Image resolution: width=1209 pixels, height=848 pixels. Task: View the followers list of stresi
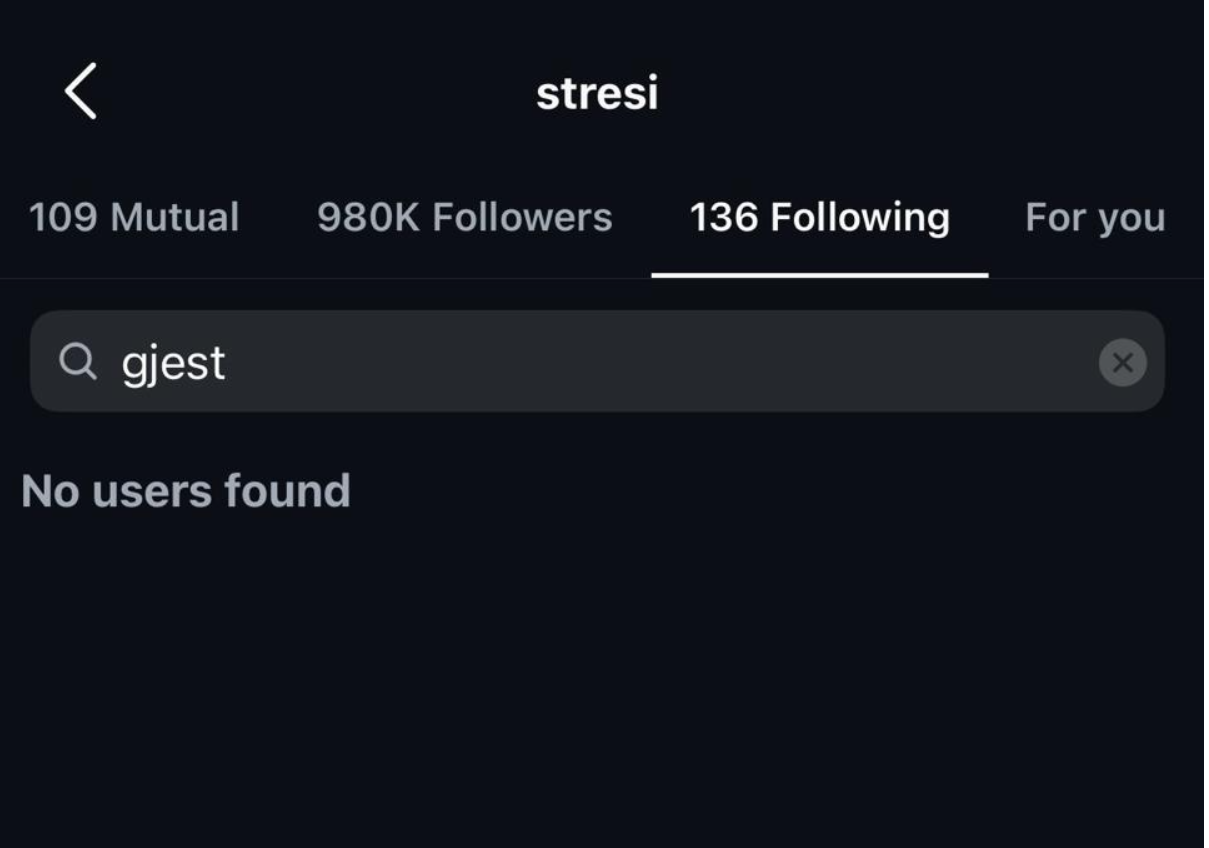coord(464,218)
